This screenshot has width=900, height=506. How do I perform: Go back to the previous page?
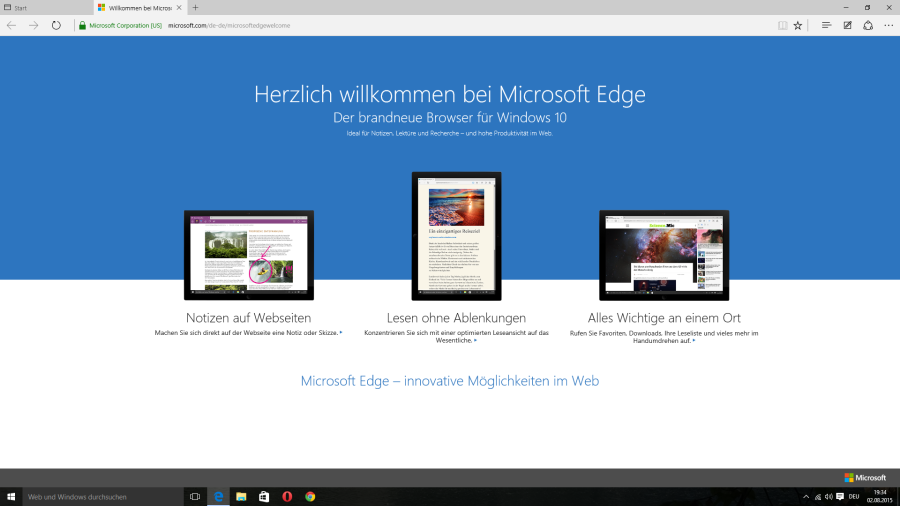click(11, 25)
